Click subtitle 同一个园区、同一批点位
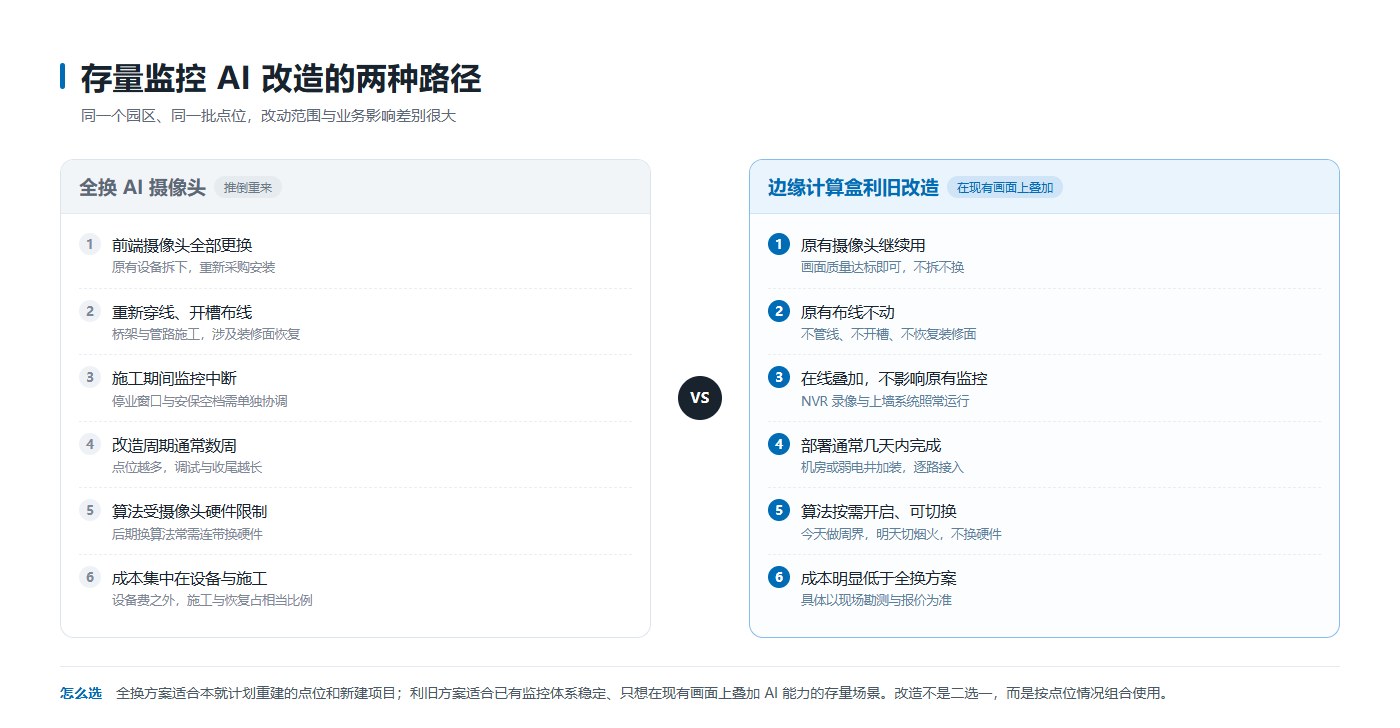1400x728 pixels. click(x=165, y=116)
